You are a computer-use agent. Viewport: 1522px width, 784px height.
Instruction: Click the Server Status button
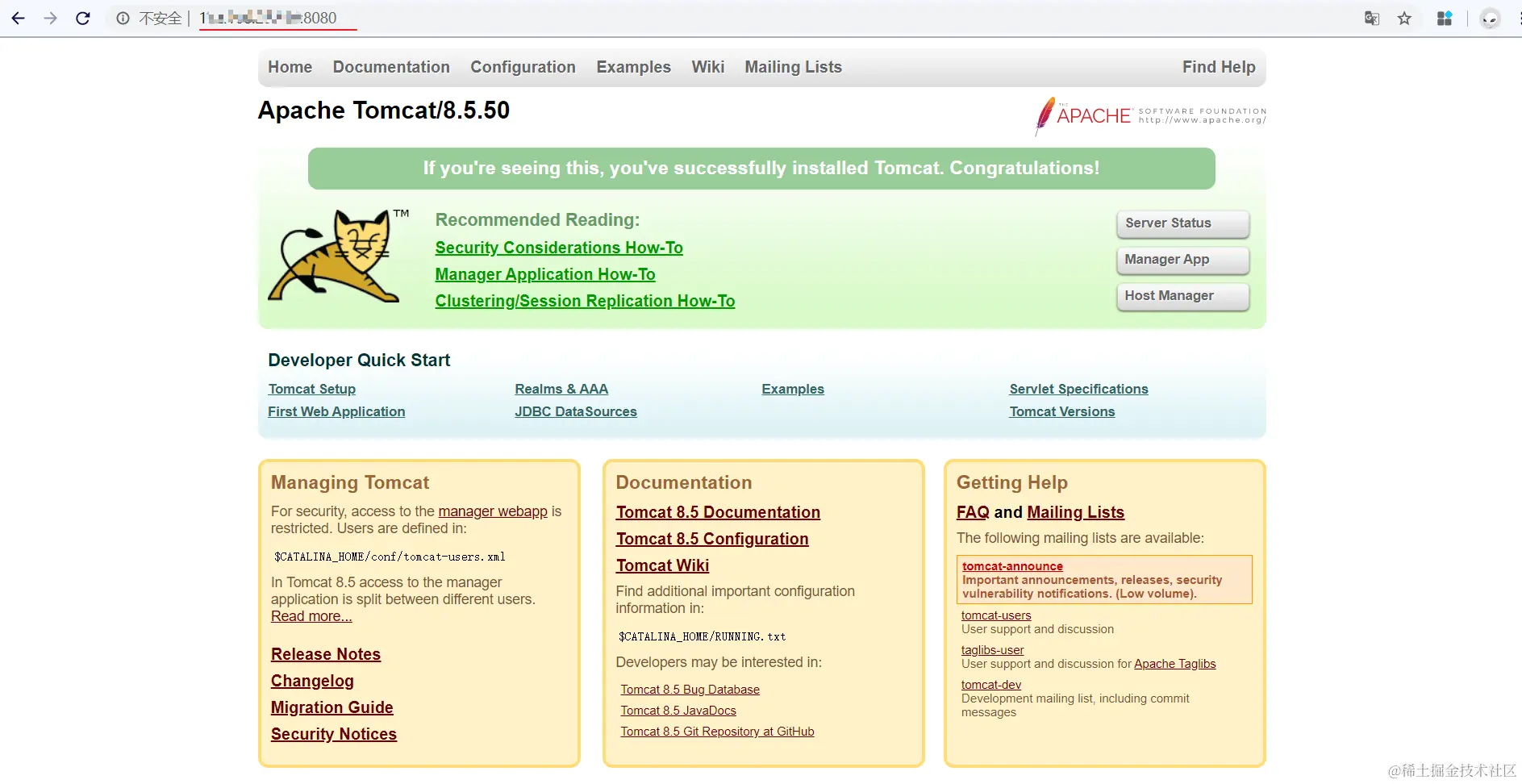[1182, 223]
